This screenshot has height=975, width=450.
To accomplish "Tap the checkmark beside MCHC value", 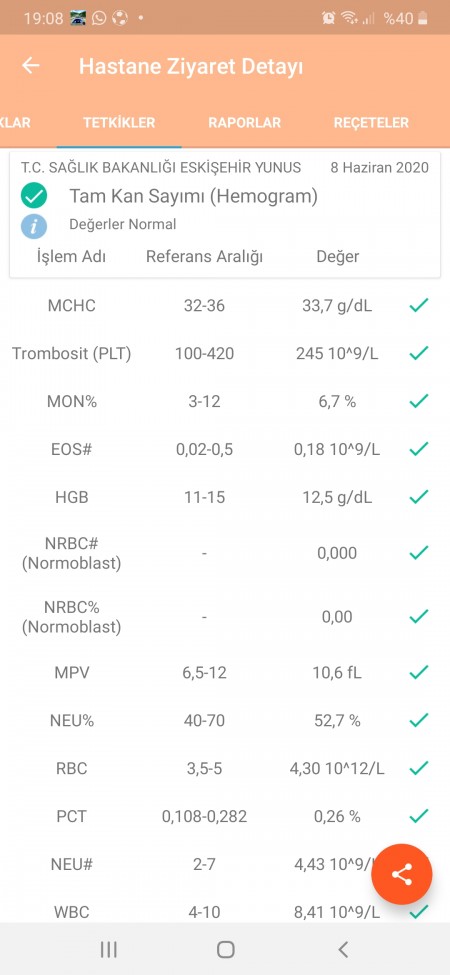I will [419, 305].
